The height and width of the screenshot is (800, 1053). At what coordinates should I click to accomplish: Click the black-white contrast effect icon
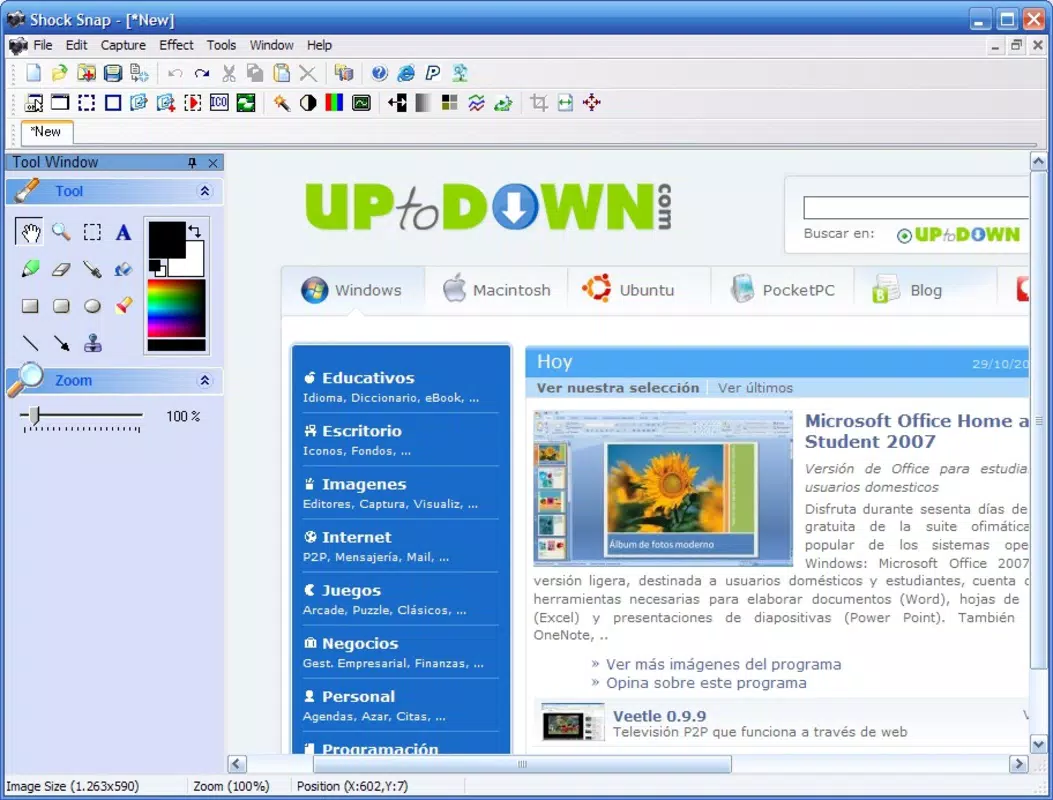tap(308, 103)
